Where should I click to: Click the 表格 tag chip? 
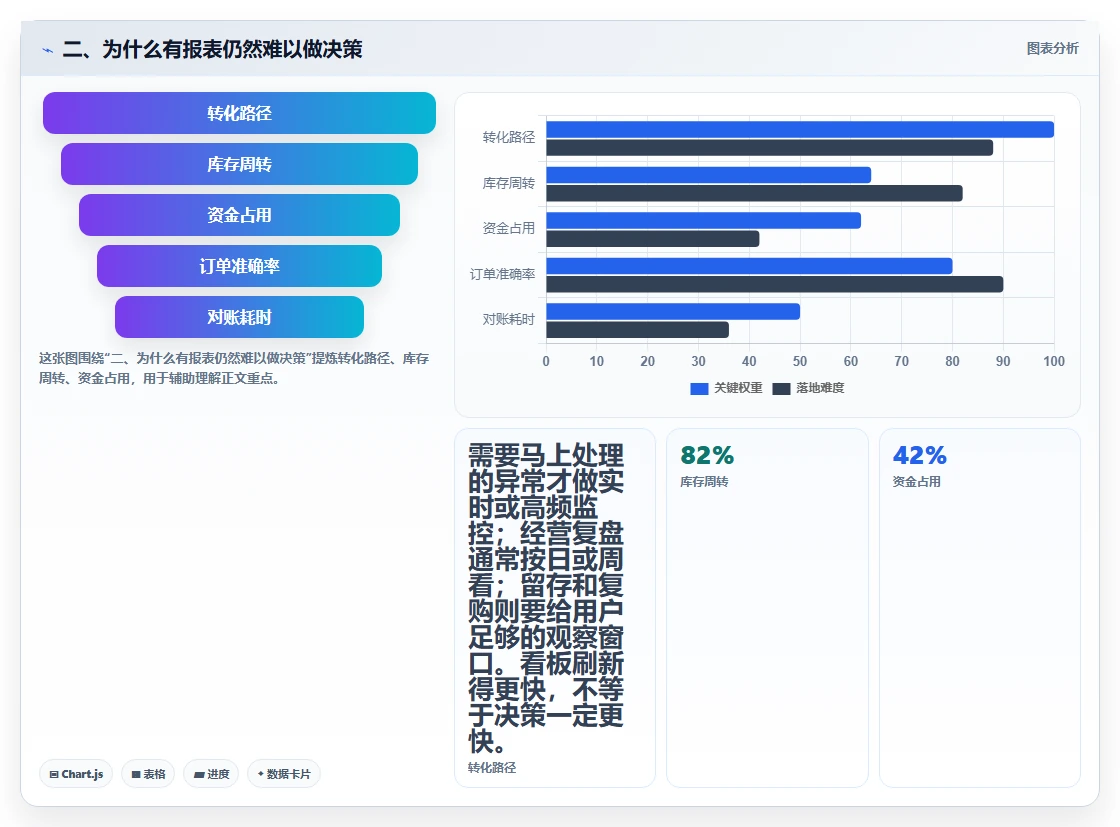148,774
